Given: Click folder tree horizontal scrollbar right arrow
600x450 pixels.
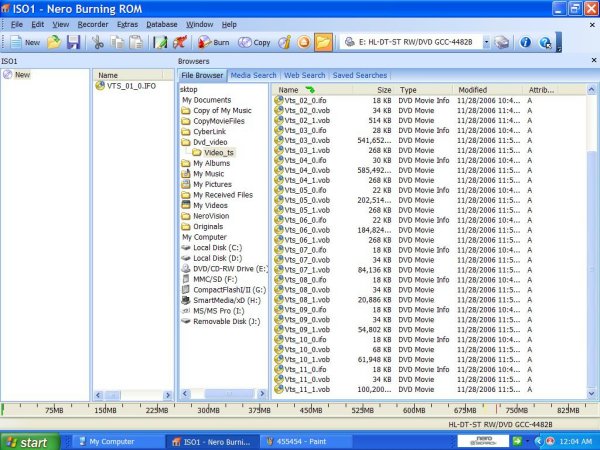Looking at the screenshot, I should point(262,393).
